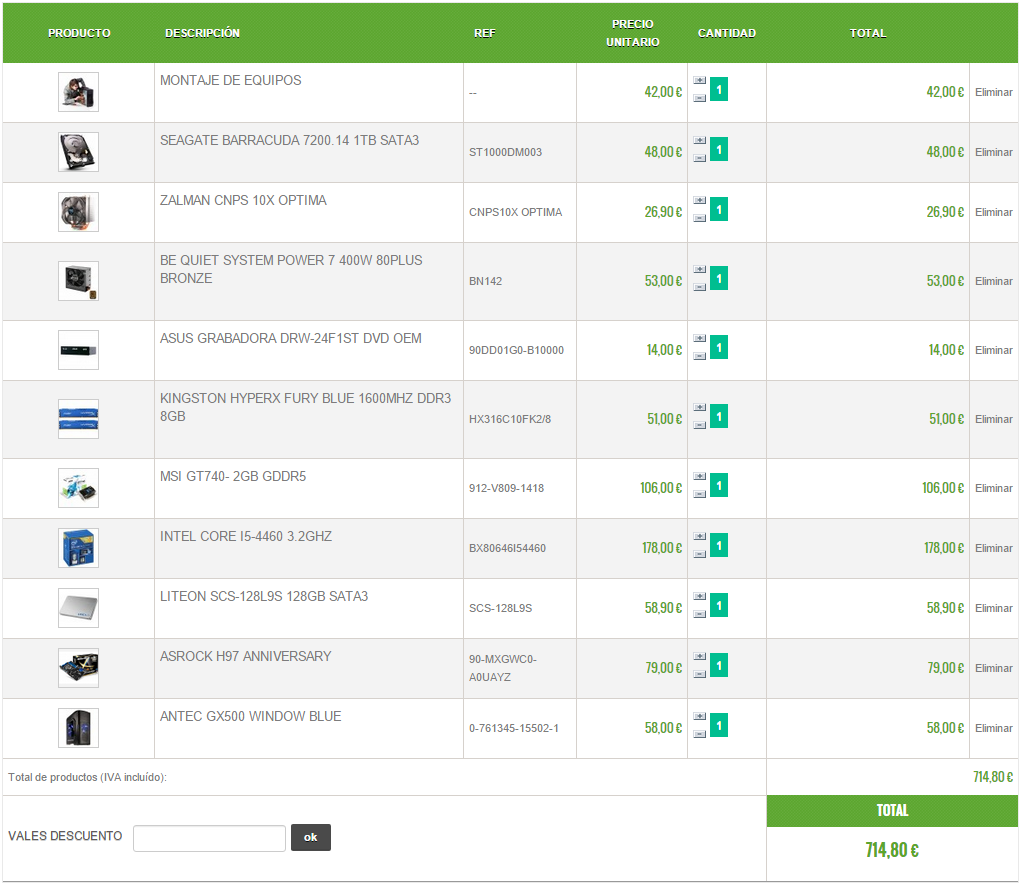Image resolution: width=1022 pixels, height=886 pixels.
Task: Decrease quantity of Kingston HyperX Fury RAM
Action: [x=699, y=426]
